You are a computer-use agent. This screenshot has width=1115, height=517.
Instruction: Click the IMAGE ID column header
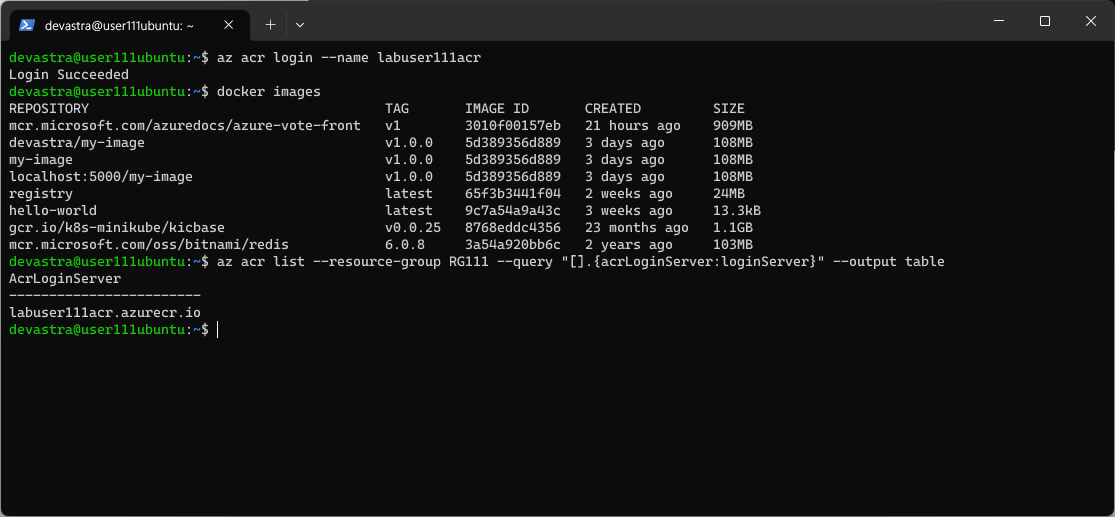coord(497,109)
